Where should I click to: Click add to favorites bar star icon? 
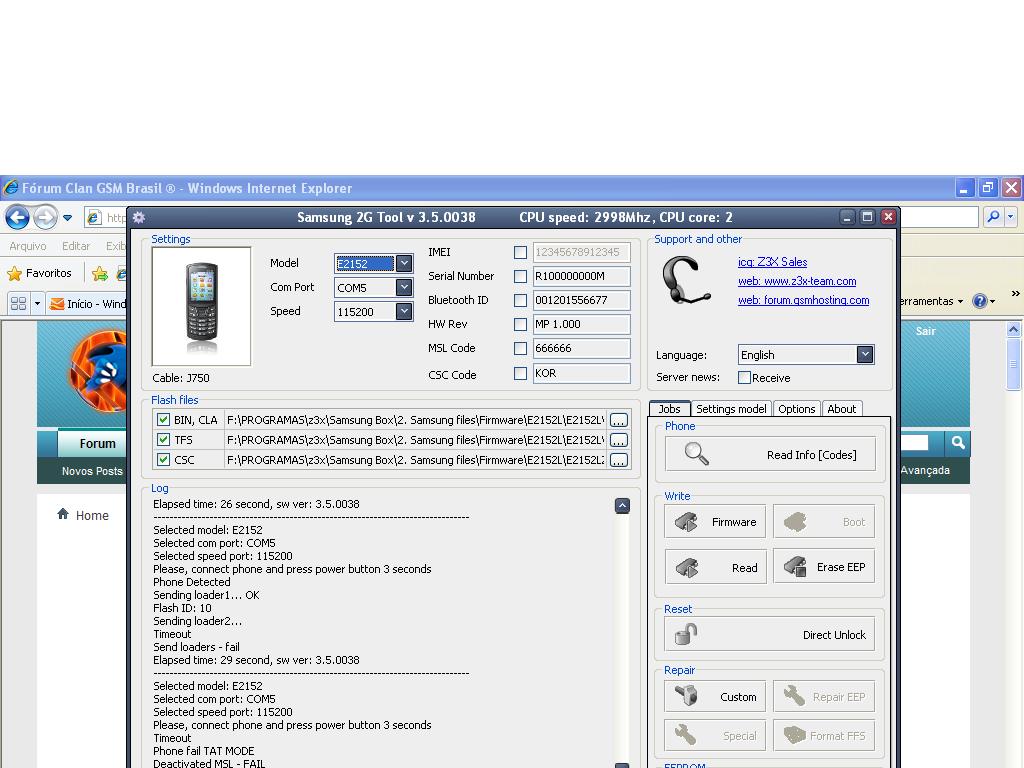(100, 274)
